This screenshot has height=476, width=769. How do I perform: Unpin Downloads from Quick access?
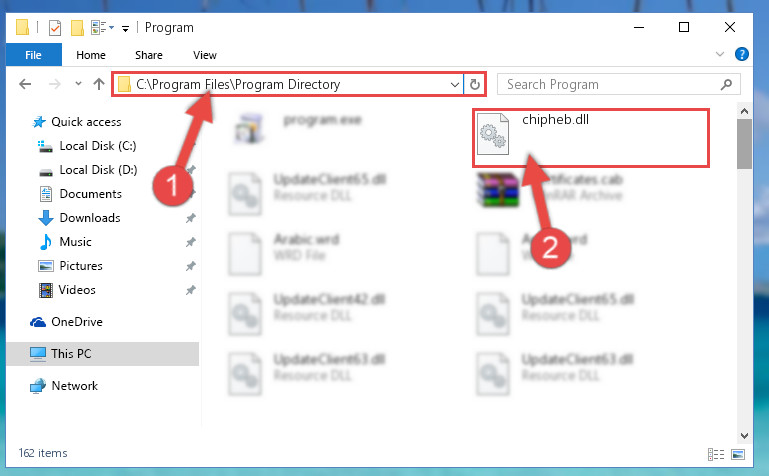[x=191, y=218]
